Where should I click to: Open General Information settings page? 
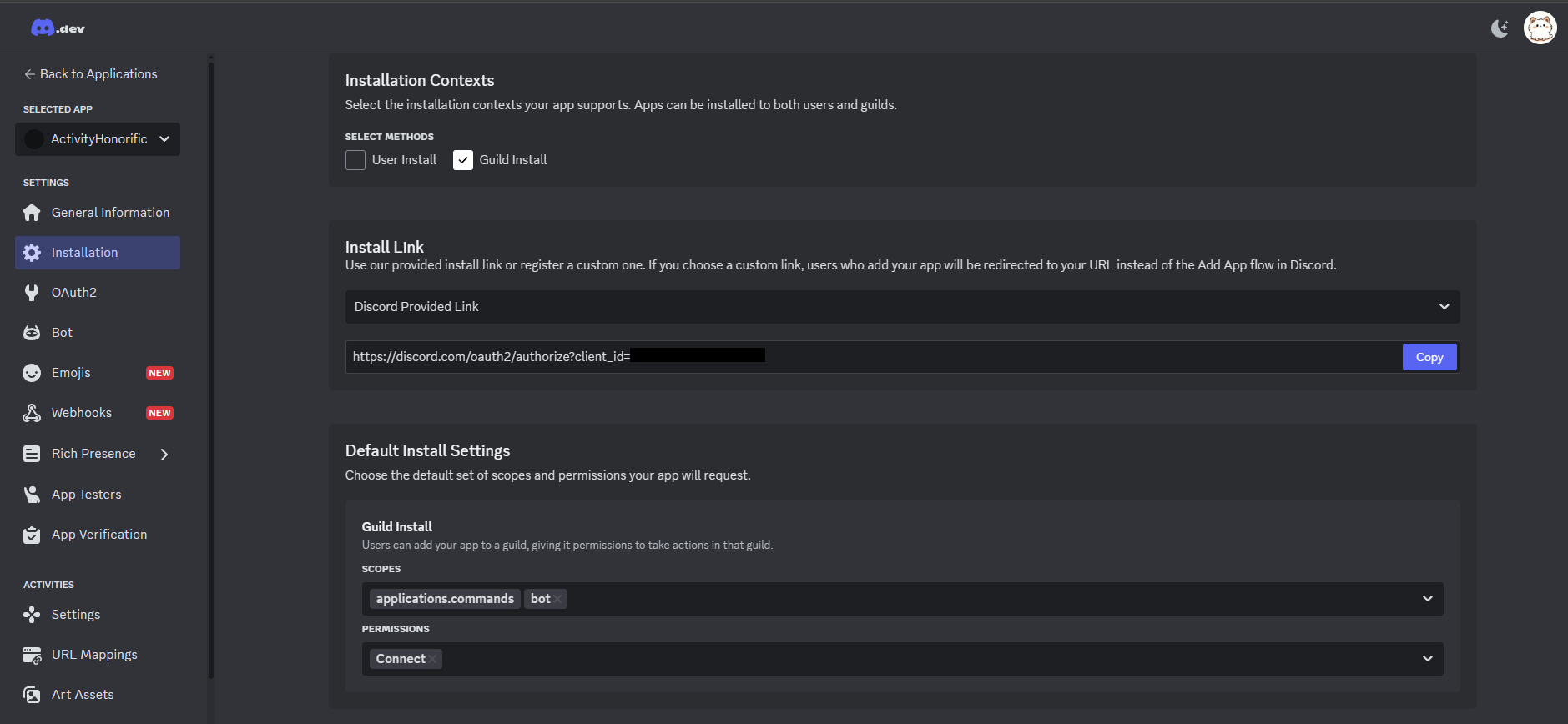tap(110, 213)
